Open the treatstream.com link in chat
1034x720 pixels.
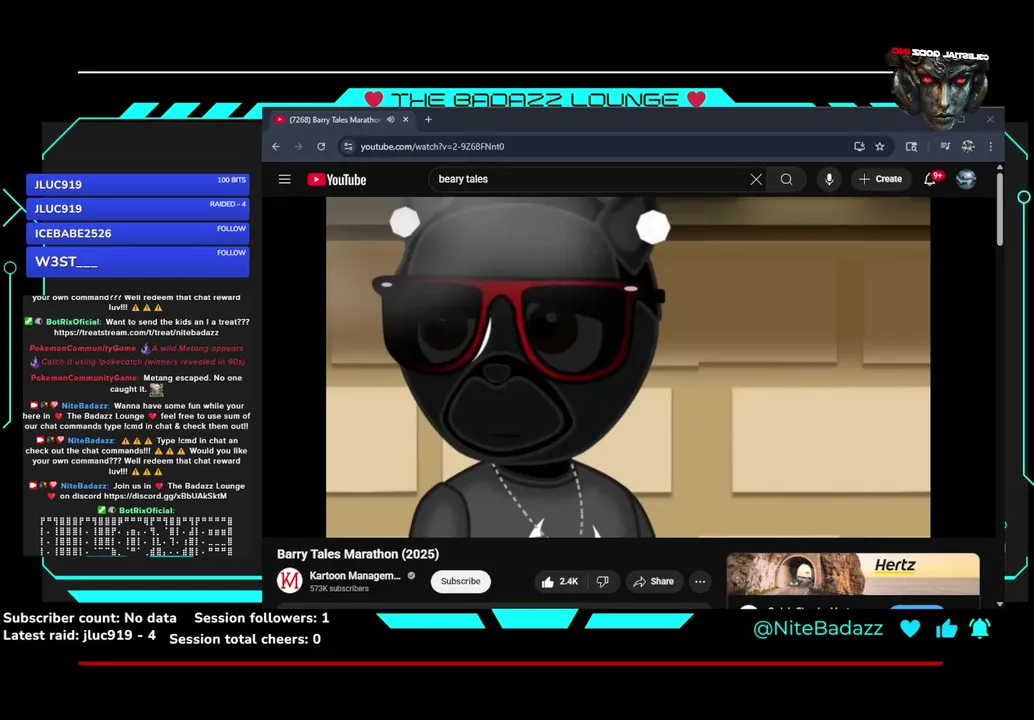coord(136,332)
